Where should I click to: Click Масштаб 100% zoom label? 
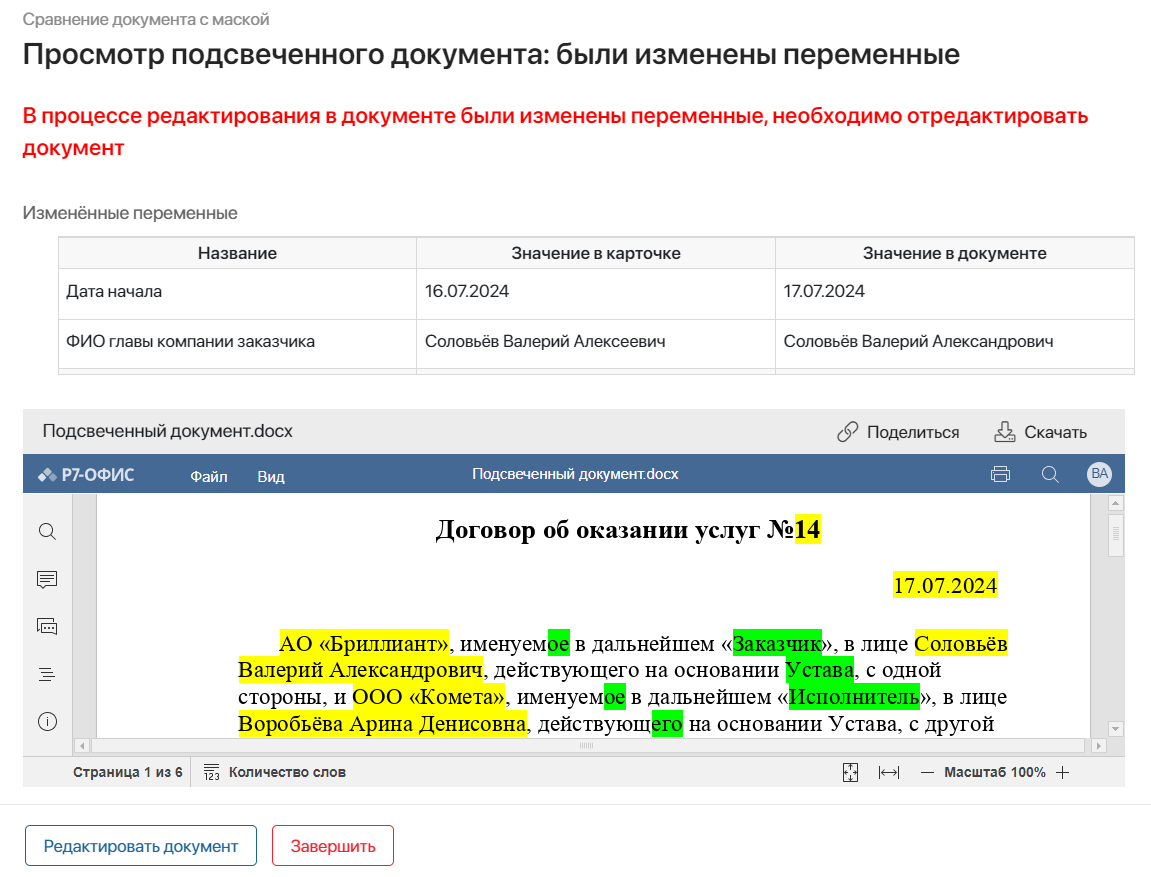point(995,772)
